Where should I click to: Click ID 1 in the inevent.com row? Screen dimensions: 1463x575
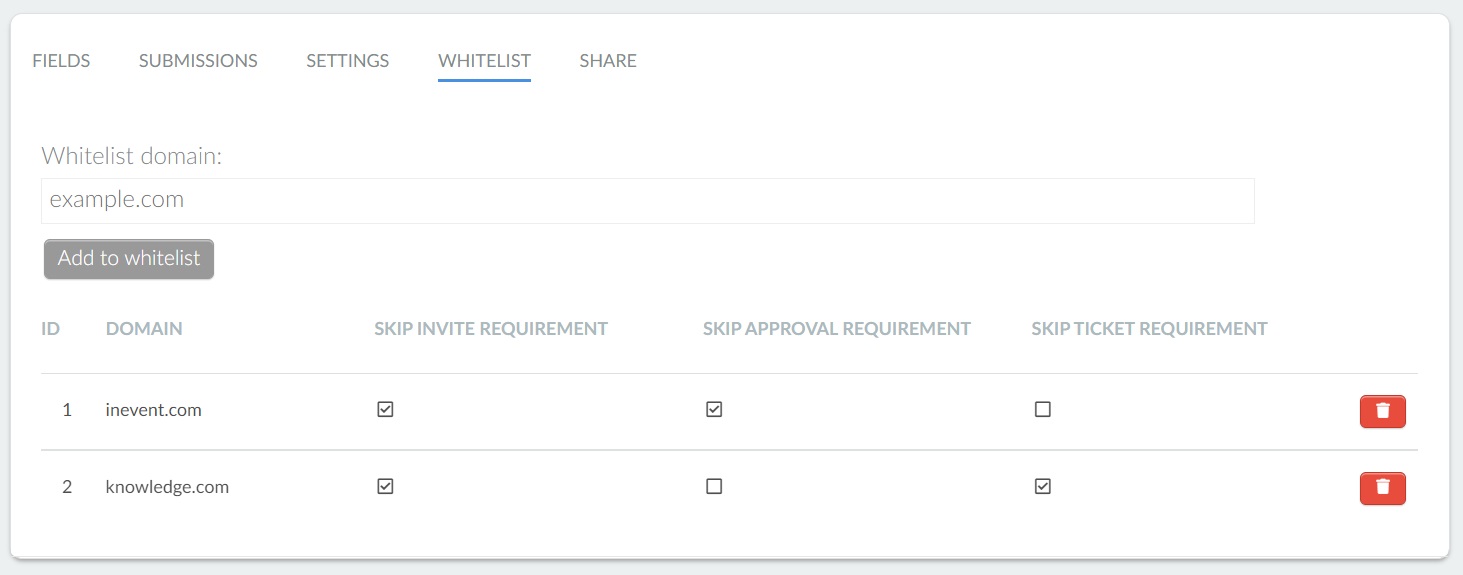(67, 410)
